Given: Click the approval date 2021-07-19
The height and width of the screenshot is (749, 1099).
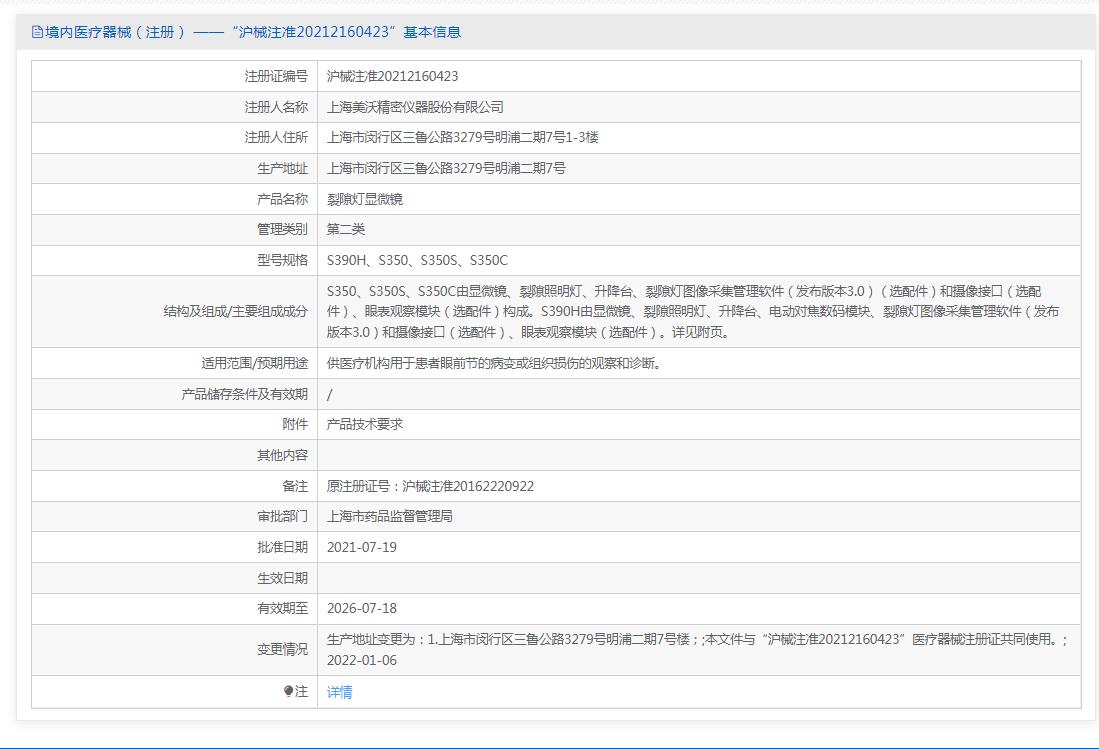Looking at the screenshot, I should tap(362, 547).
